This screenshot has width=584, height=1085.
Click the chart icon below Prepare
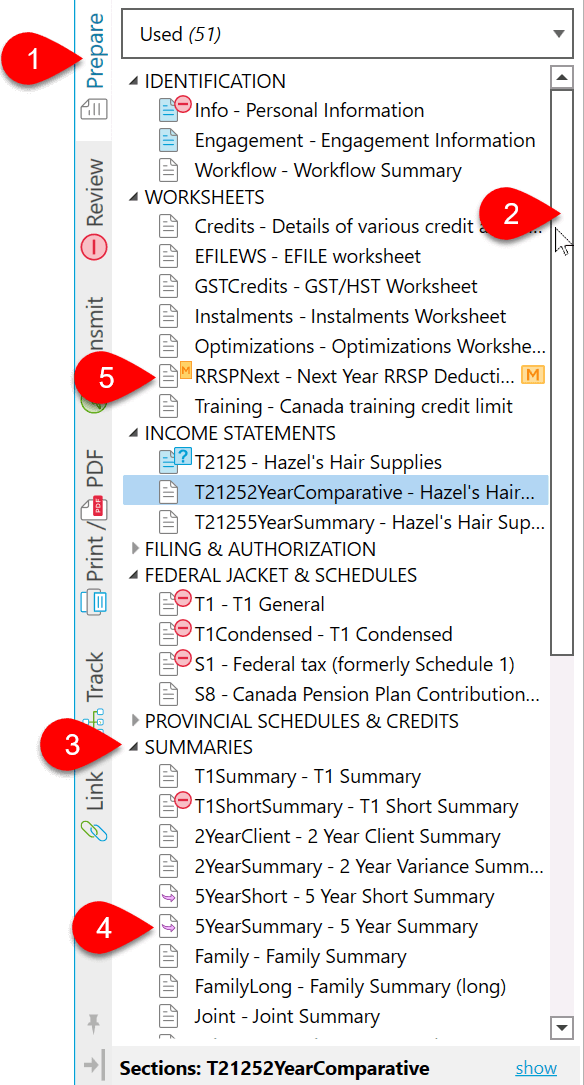tap(94, 109)
